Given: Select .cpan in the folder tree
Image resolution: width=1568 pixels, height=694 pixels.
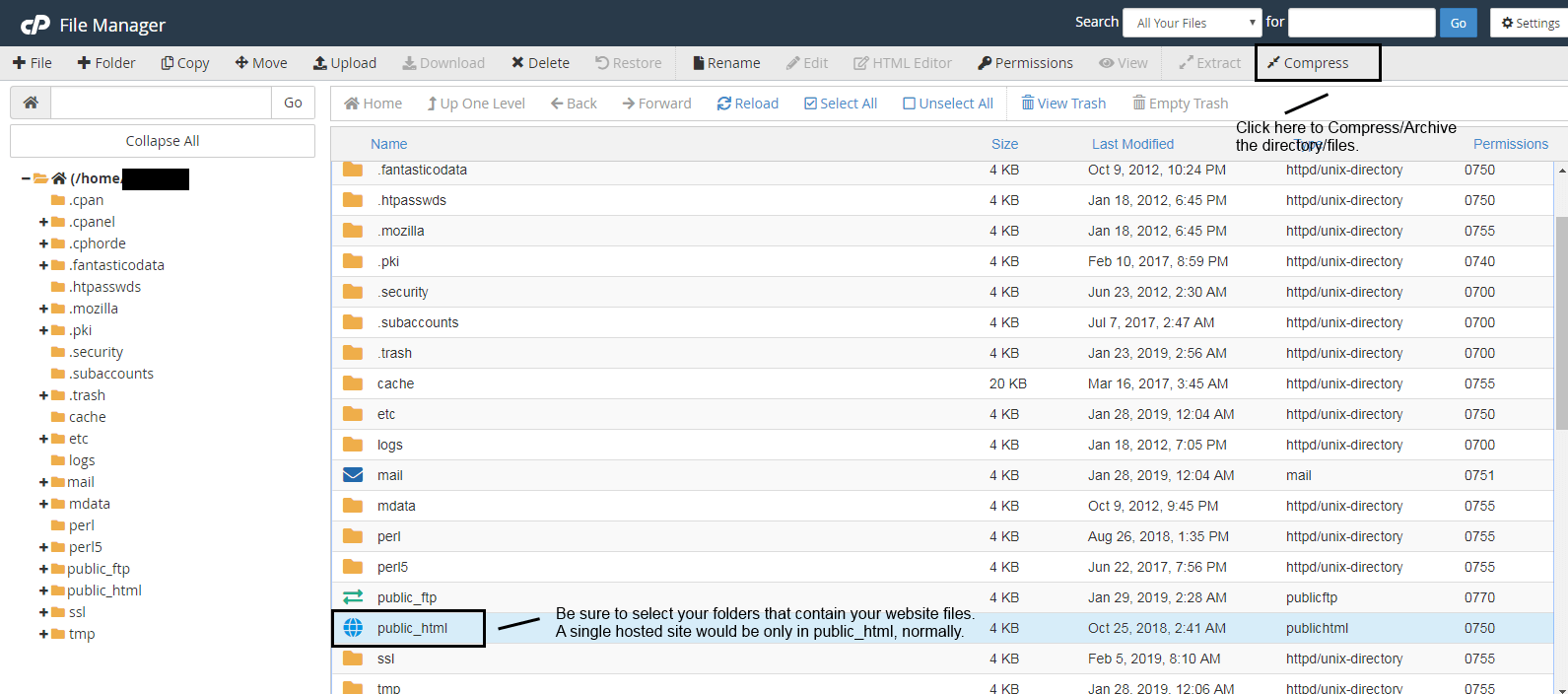Looking at the screenshot, I should pos(86,200).
